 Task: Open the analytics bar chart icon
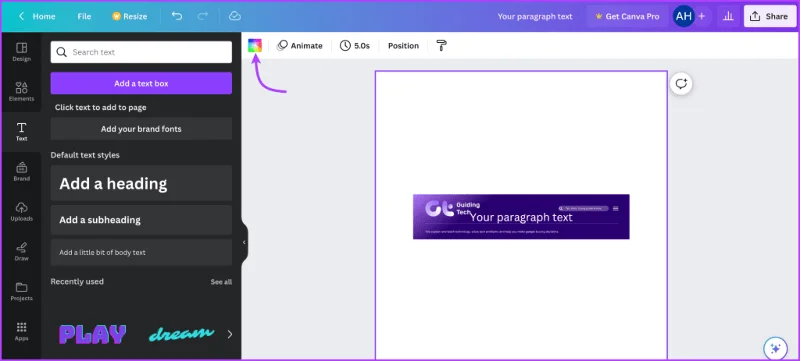728,16
